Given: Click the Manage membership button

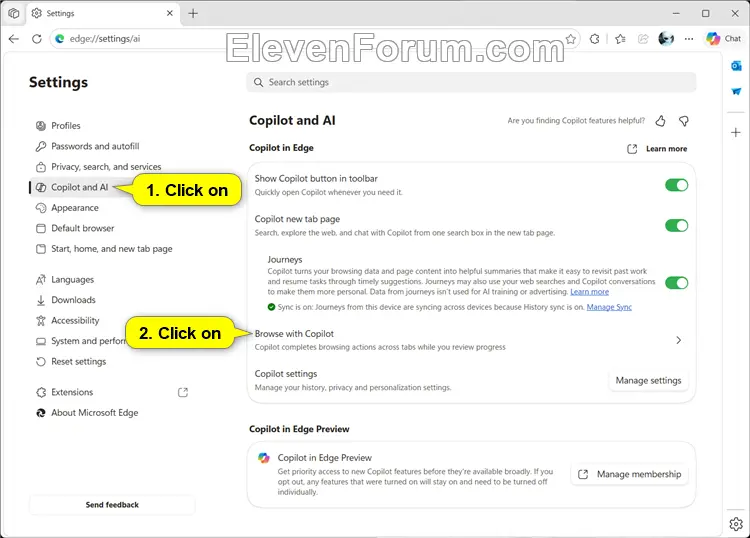Looking at the screenshot, I should pyautogui.click(x=629, y=474).
